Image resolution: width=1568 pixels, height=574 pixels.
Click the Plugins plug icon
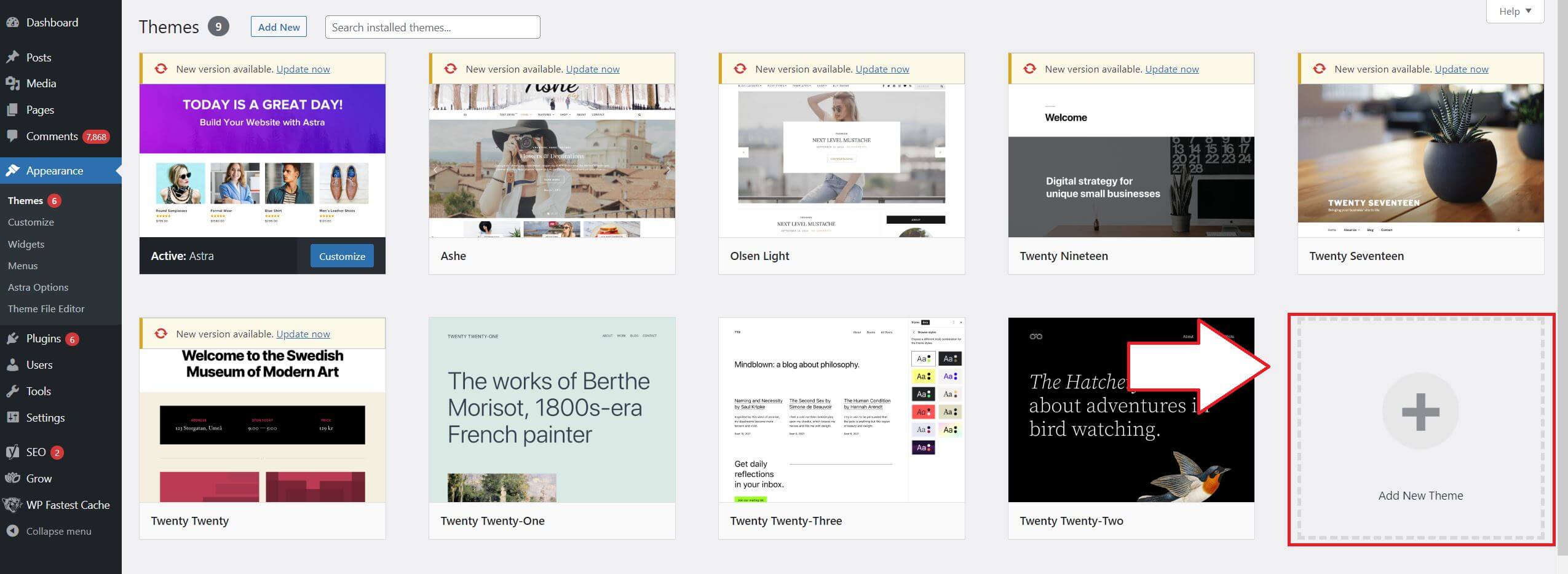(12, 339)
